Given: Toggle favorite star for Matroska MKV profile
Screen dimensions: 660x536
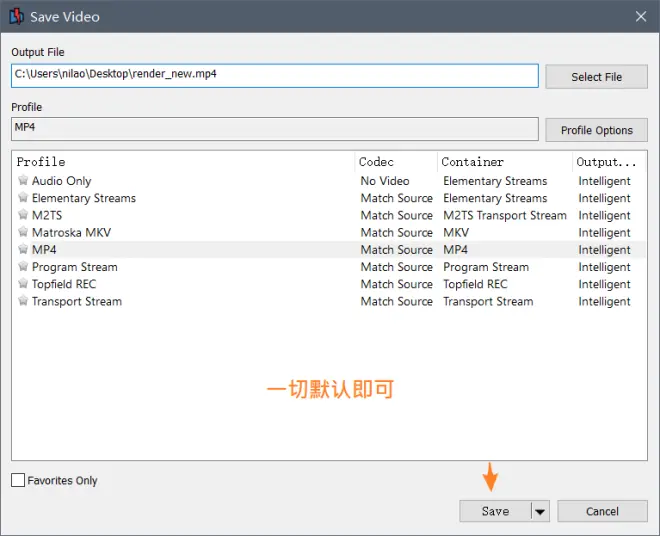Looking at the screenshot, I should coord(23,232).
